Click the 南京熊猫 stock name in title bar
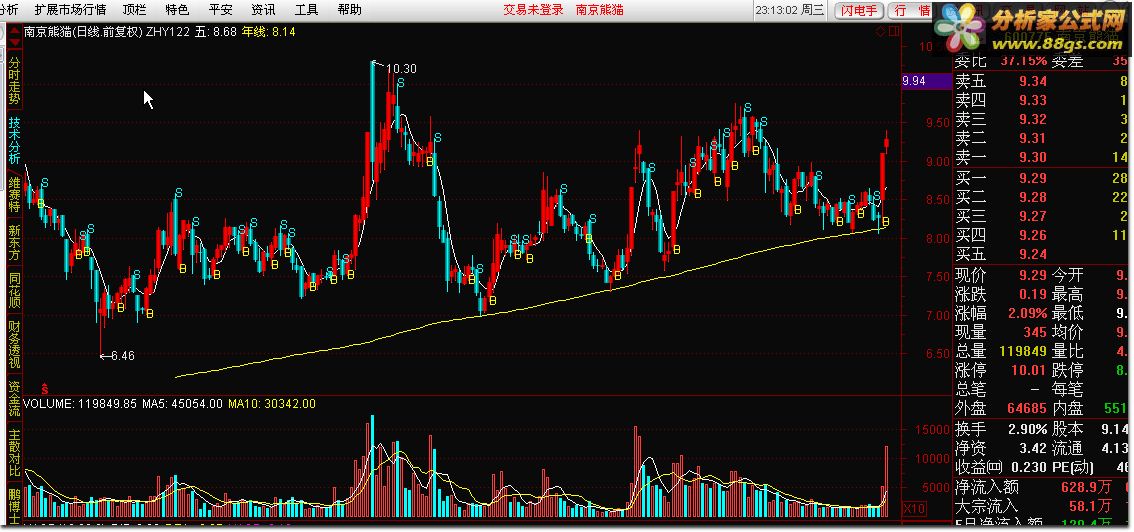 click(600, 10)
